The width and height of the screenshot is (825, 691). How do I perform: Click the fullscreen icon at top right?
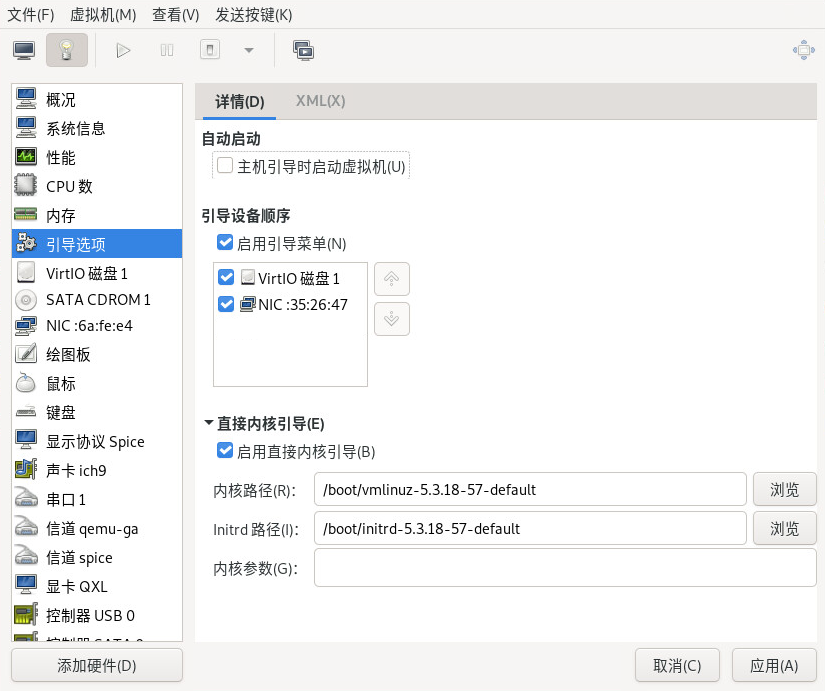[803, 50]
